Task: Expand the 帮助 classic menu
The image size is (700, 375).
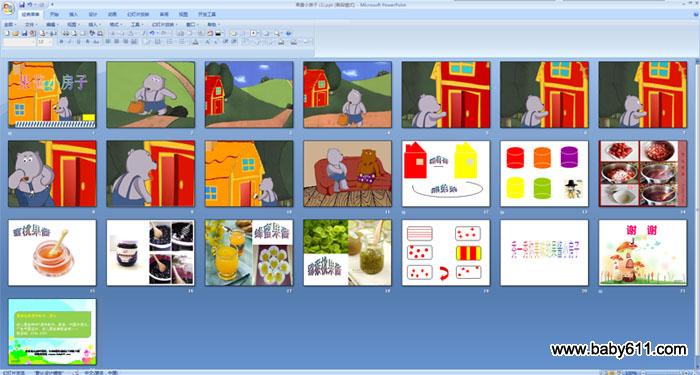Action: (x=214, y=25)
